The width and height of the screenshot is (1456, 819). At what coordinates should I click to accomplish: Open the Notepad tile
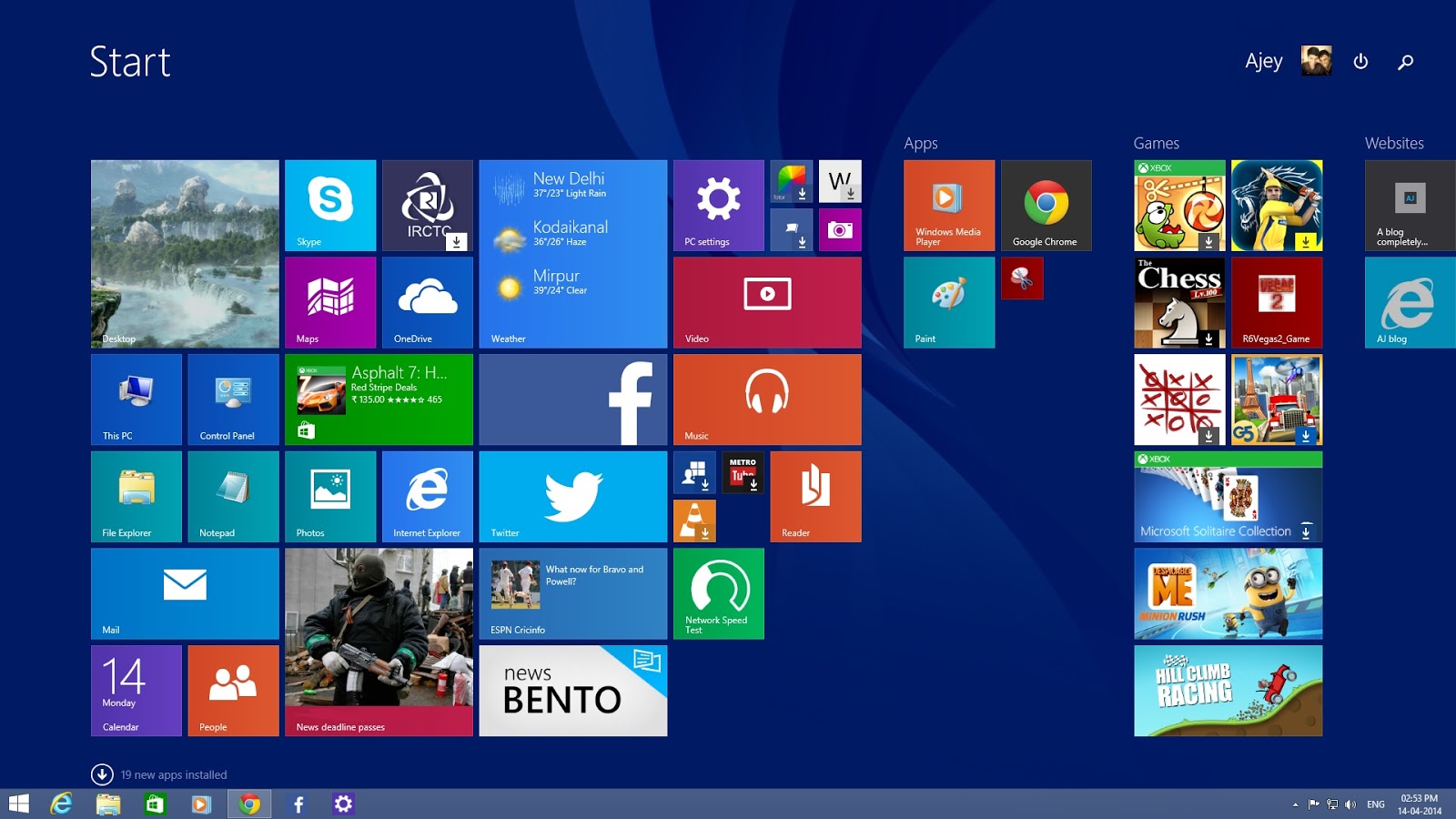pos(233,497)
